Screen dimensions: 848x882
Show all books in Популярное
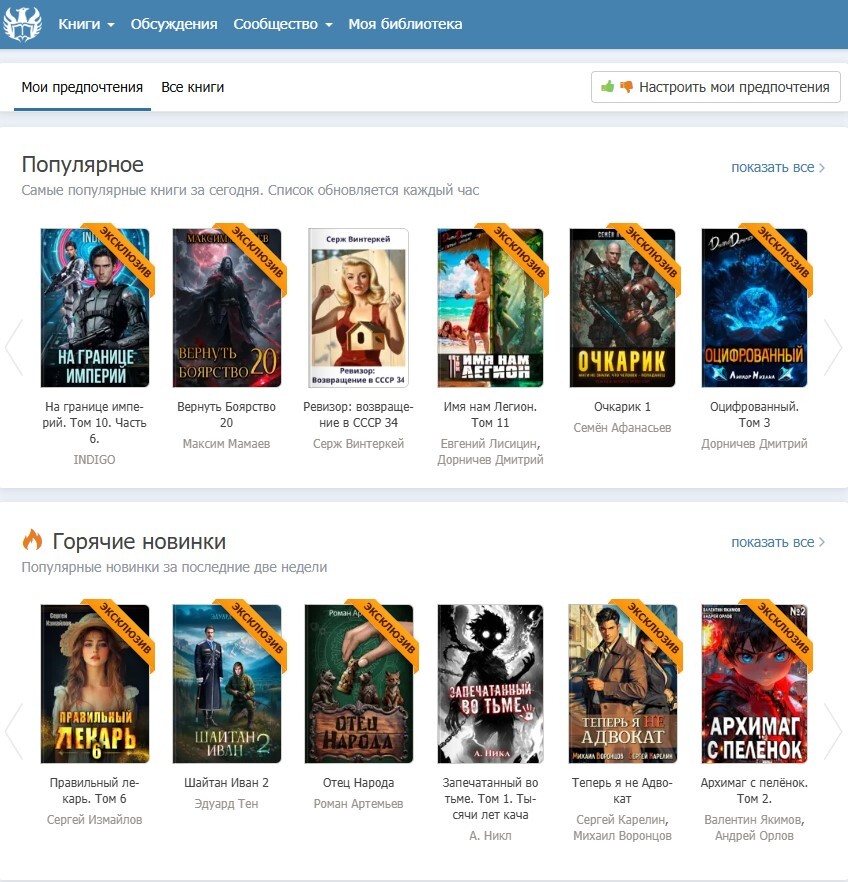tap(778, 168)
